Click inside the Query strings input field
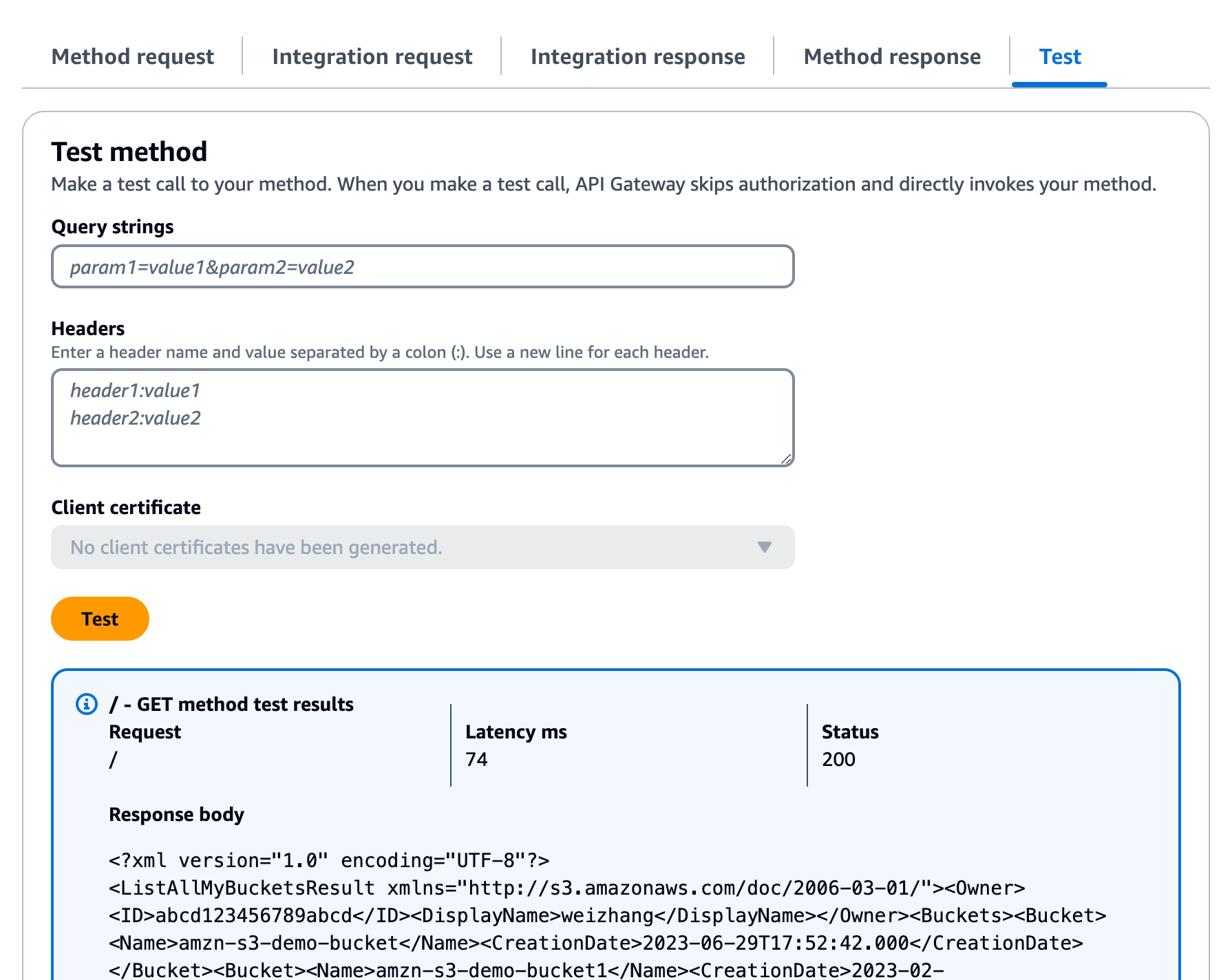Viewport: 1221px width, 980px height. (x=422, y=266)
